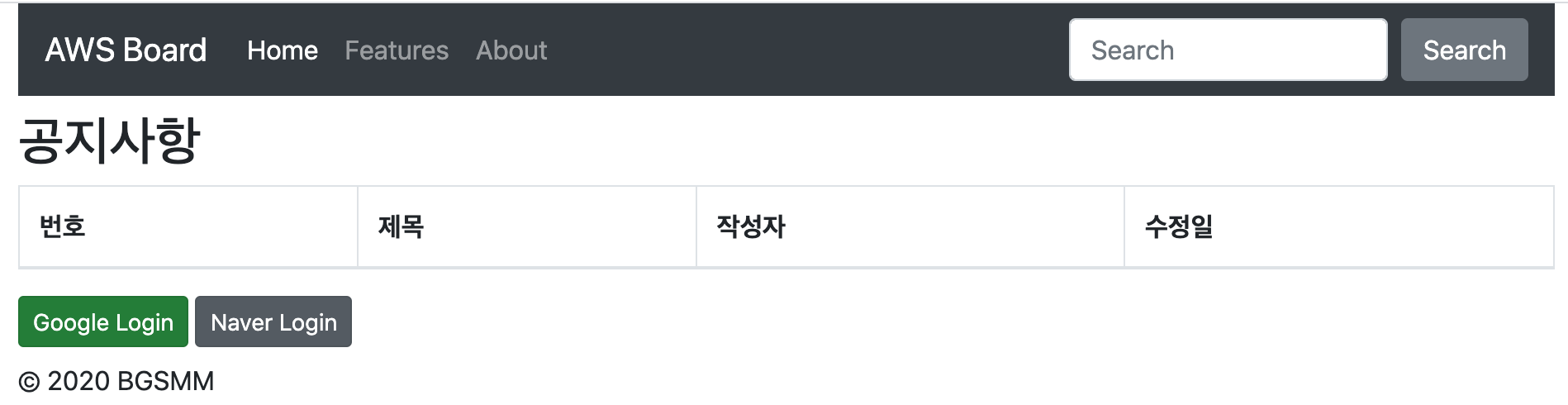This screenshot has width=1568, height=405.
Task: Click the AWS Board brand logo
Action: [x=126, y=50]
